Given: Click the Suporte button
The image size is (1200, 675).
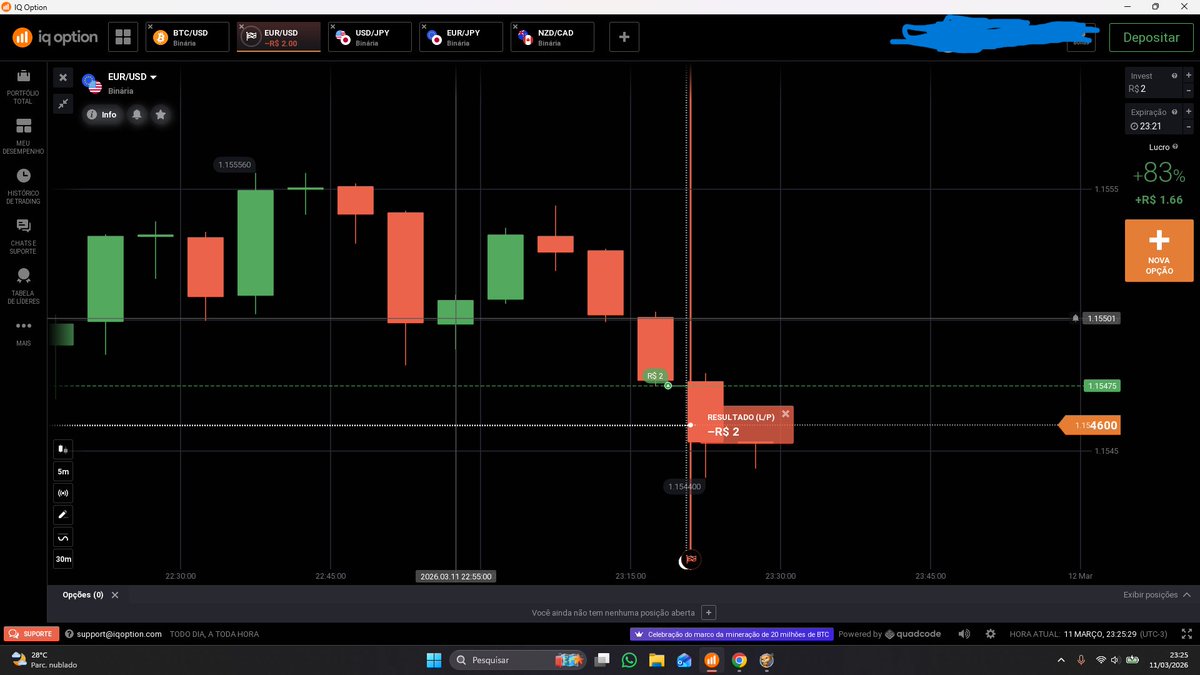Looking at the screenshot, I should coord(30,634).
